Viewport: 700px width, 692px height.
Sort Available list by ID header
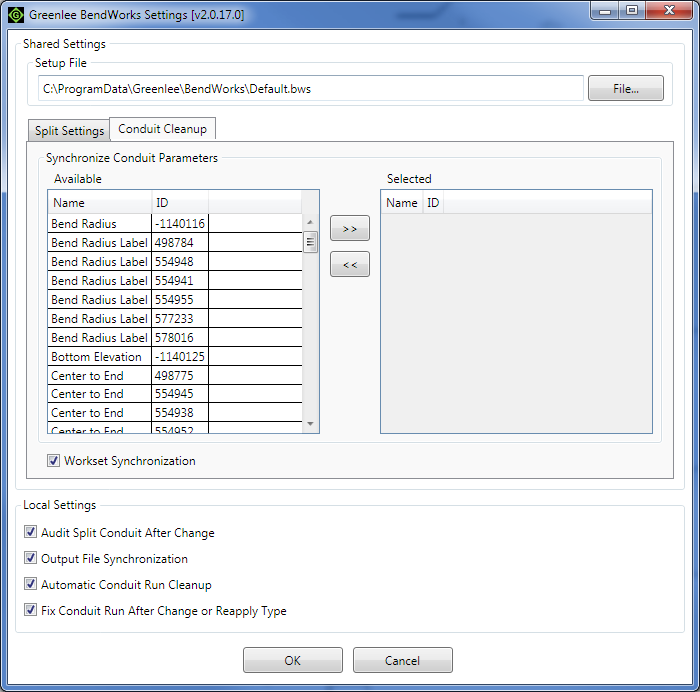coord(180,203)
